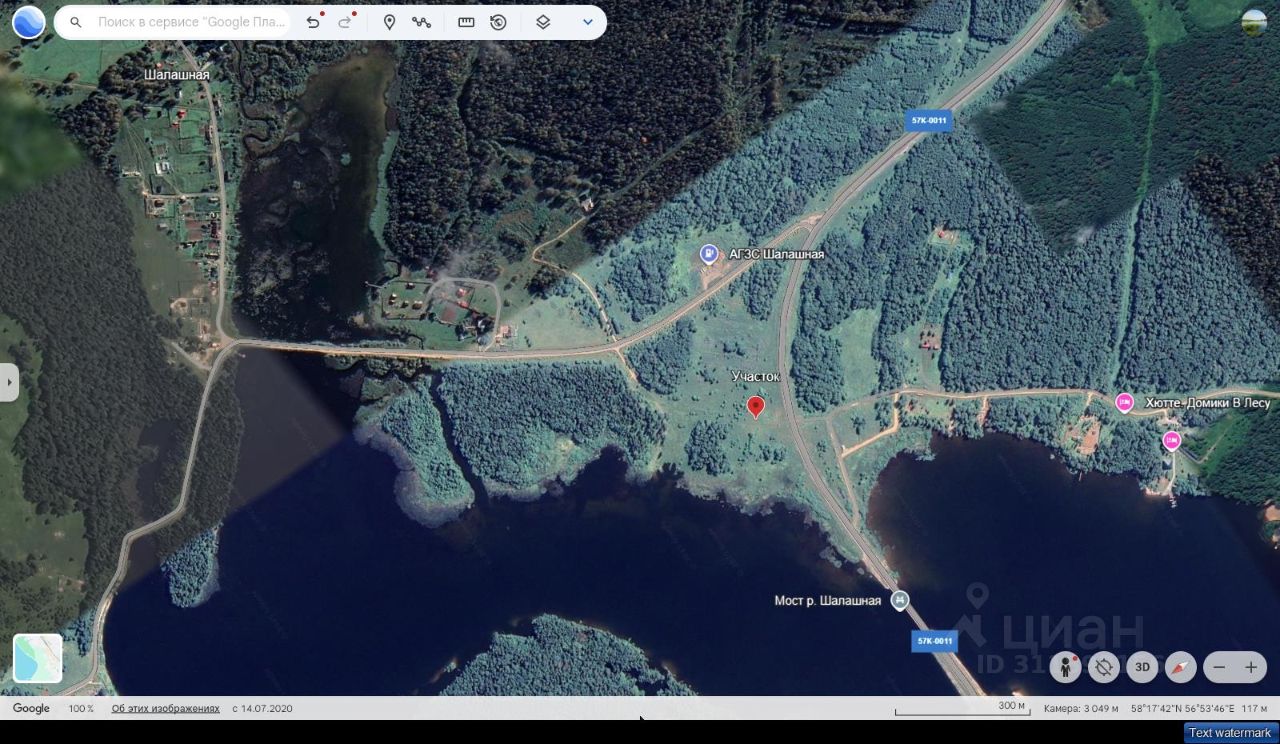
Task: Open the ruler measuring tool
Action: point(466,22)
